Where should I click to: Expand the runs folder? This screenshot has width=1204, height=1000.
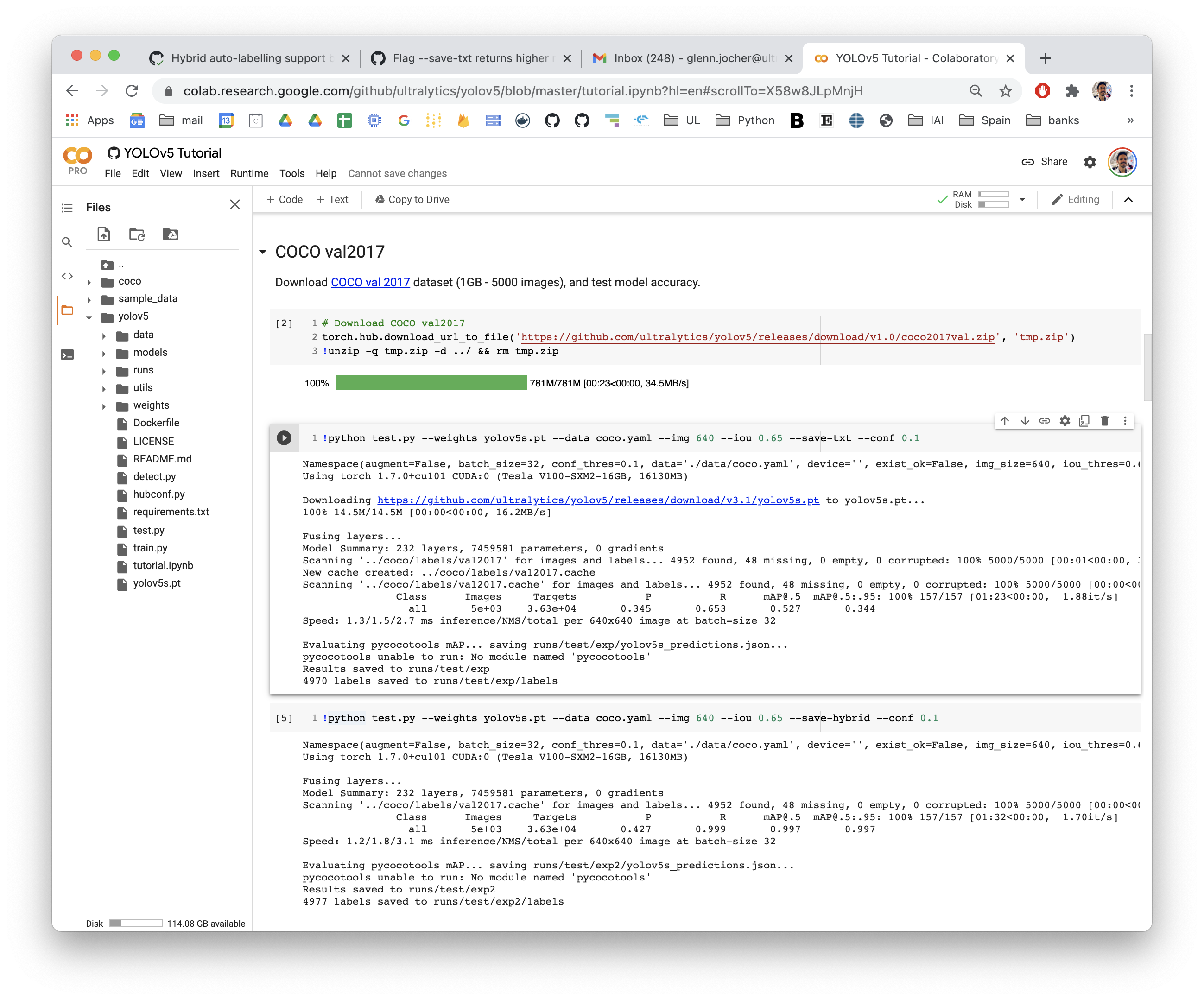point(104,372)
